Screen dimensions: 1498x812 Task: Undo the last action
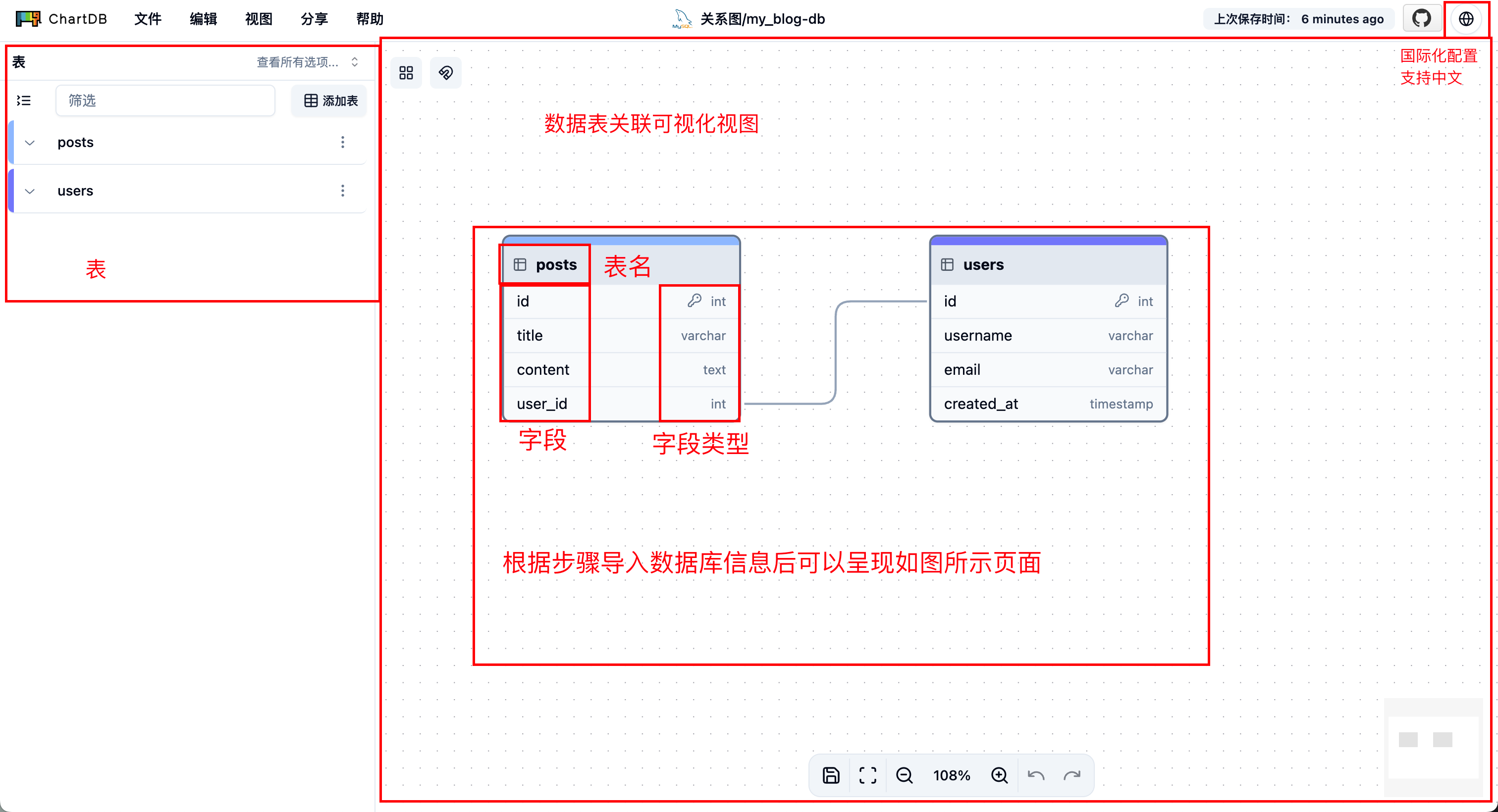click(1036, 775)
